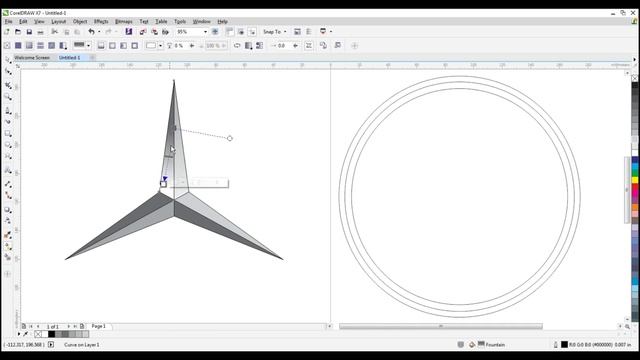Select the Crop tool
The height and width of the screenshot is (360, 640).
coord(8,85)
